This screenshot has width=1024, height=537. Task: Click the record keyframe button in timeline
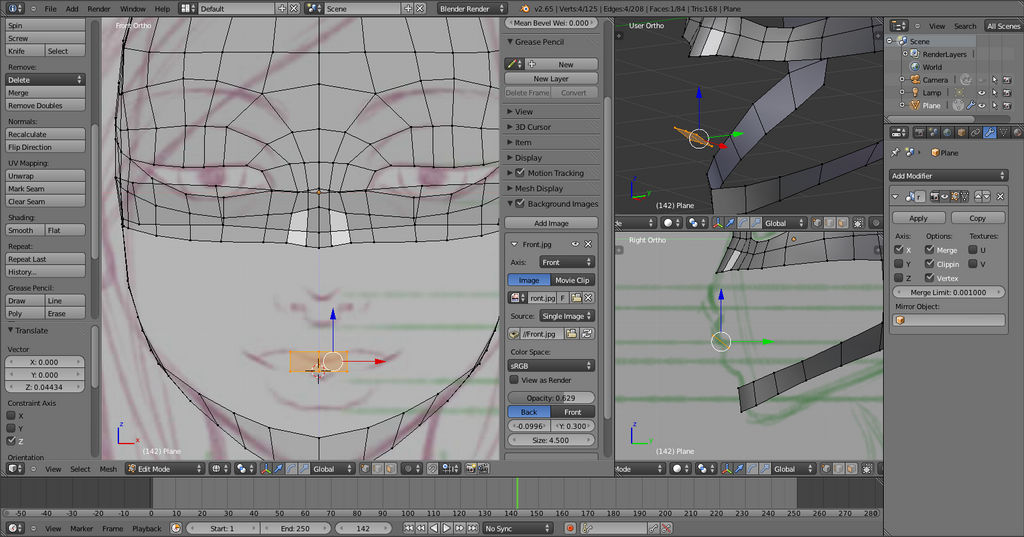pos(570,528)
